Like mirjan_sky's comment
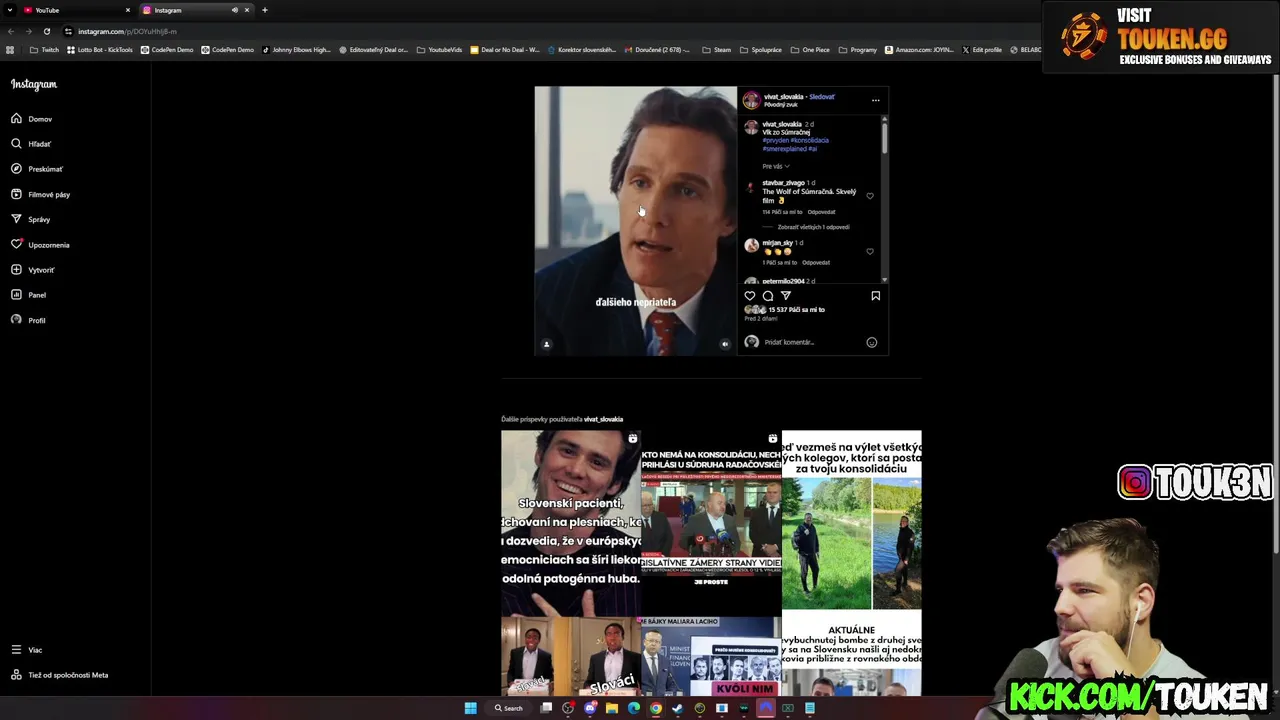This screenshot has width=1280, height=720. 870,252
